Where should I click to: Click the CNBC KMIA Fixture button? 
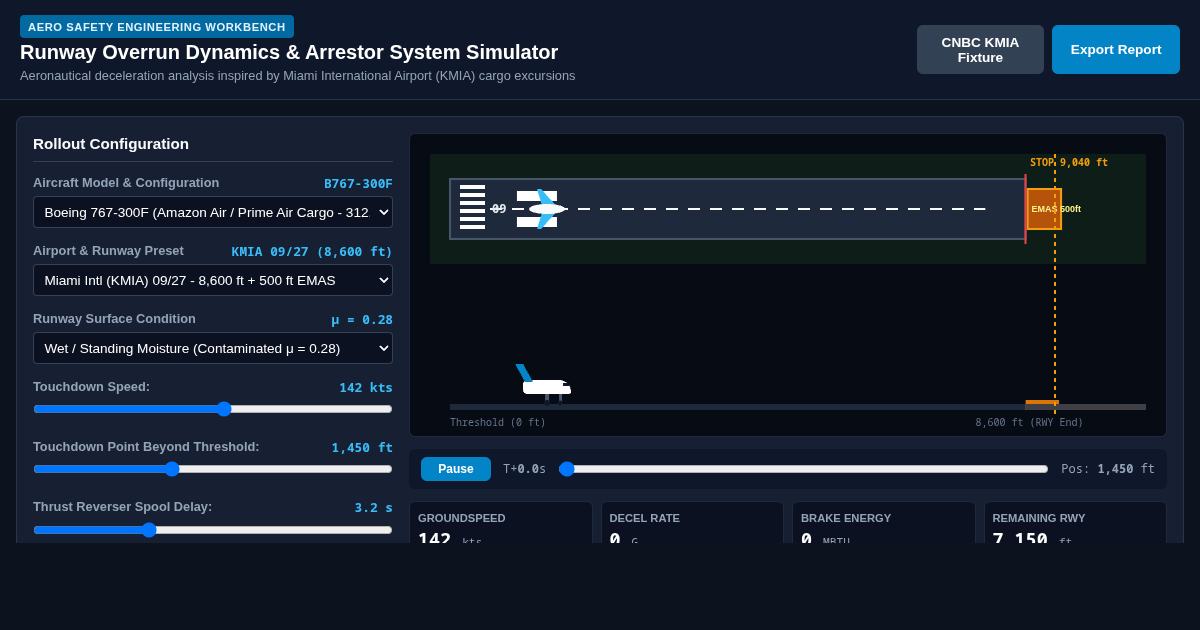coord(980,50)
